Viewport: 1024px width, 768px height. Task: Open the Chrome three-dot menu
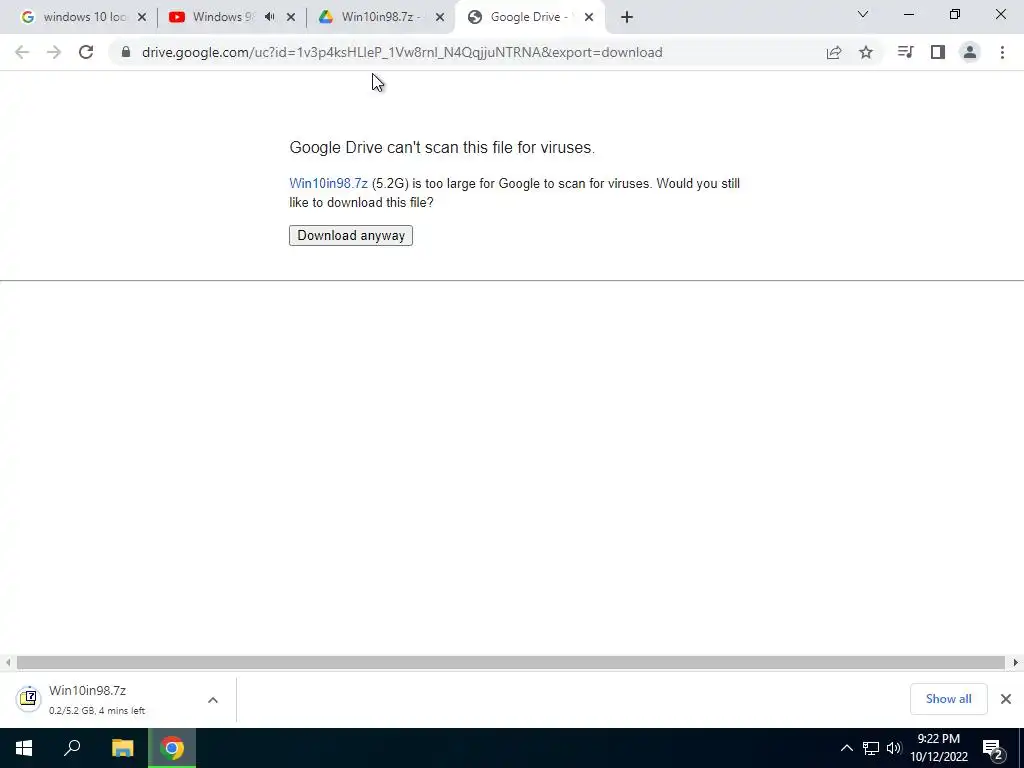(x=1002, y=52)
